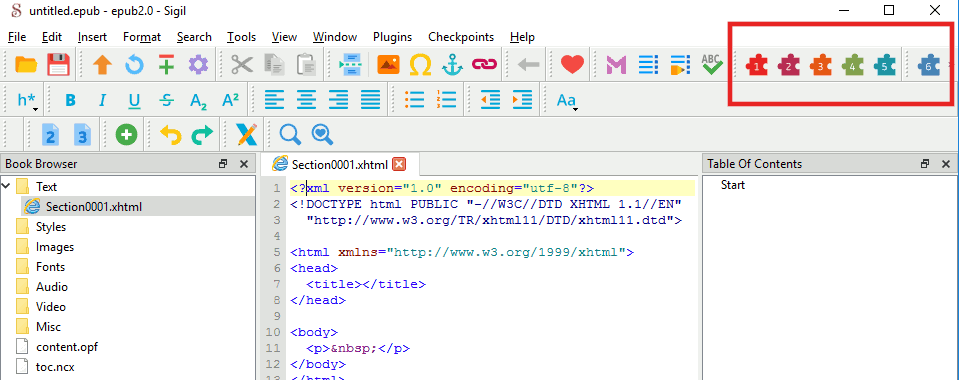Open the purple gear icon
Viewport: 959px width, 380px height.
198,64
